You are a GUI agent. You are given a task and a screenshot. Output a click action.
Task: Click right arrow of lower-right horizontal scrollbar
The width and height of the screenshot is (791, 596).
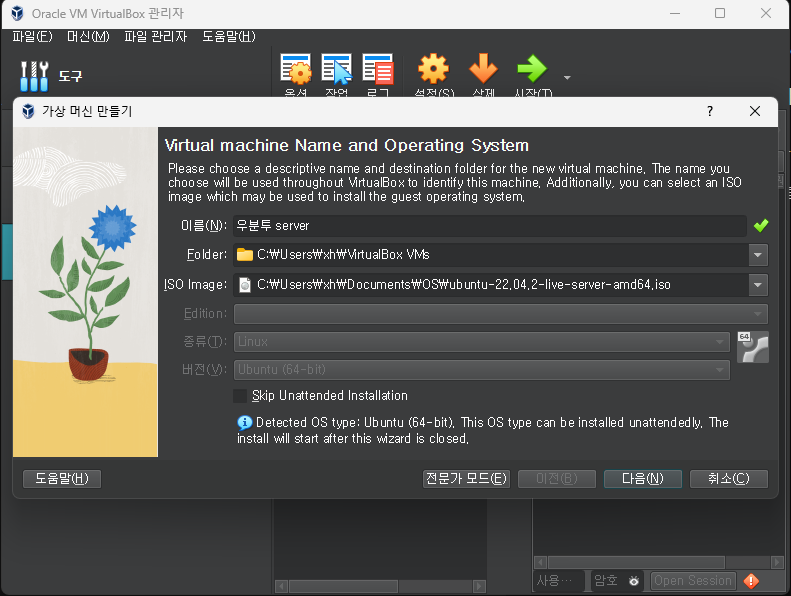click(777, 562)
